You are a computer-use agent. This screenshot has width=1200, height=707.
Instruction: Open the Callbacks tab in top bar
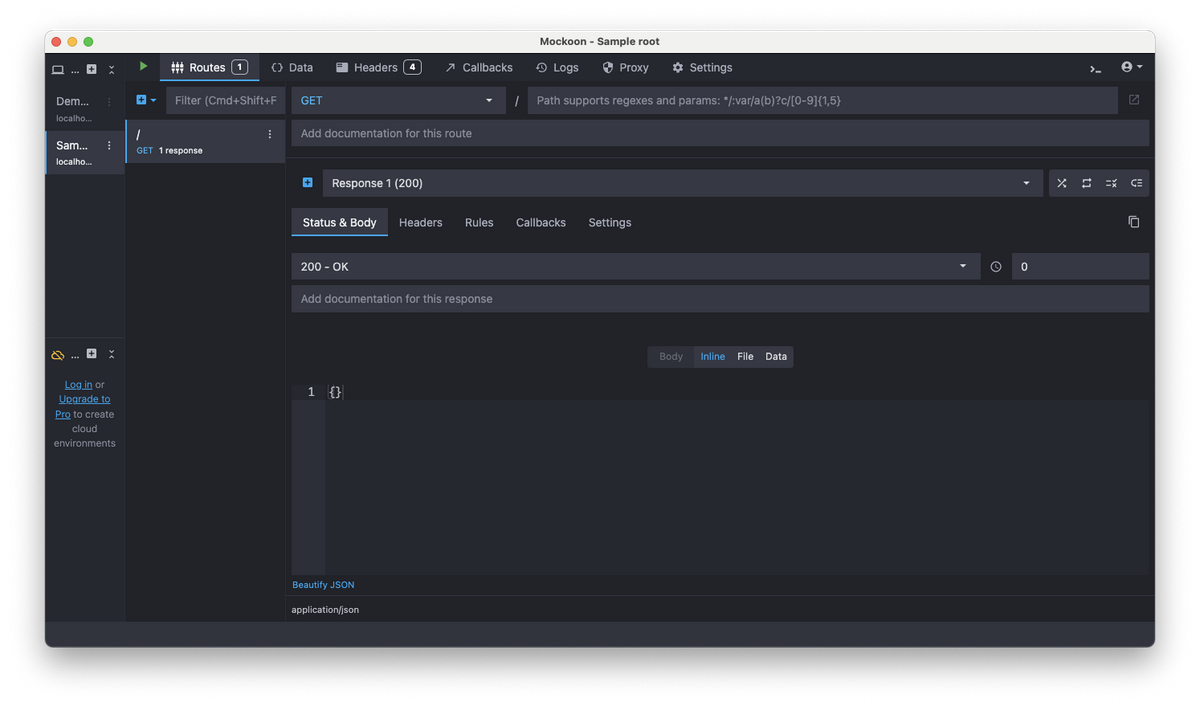click(x=478, y=67)
